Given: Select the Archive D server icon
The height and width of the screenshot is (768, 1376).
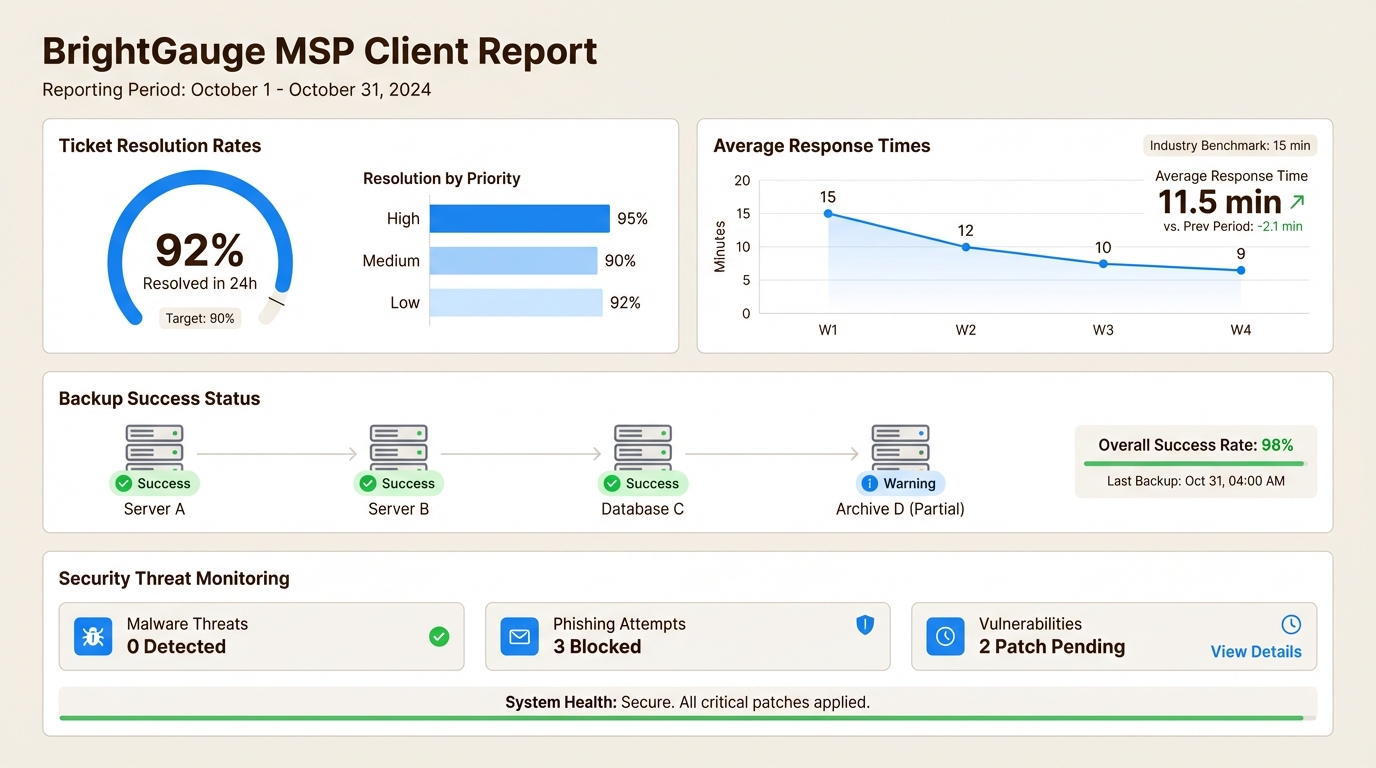Looking at the screenshot, I should tap(899, 445).
